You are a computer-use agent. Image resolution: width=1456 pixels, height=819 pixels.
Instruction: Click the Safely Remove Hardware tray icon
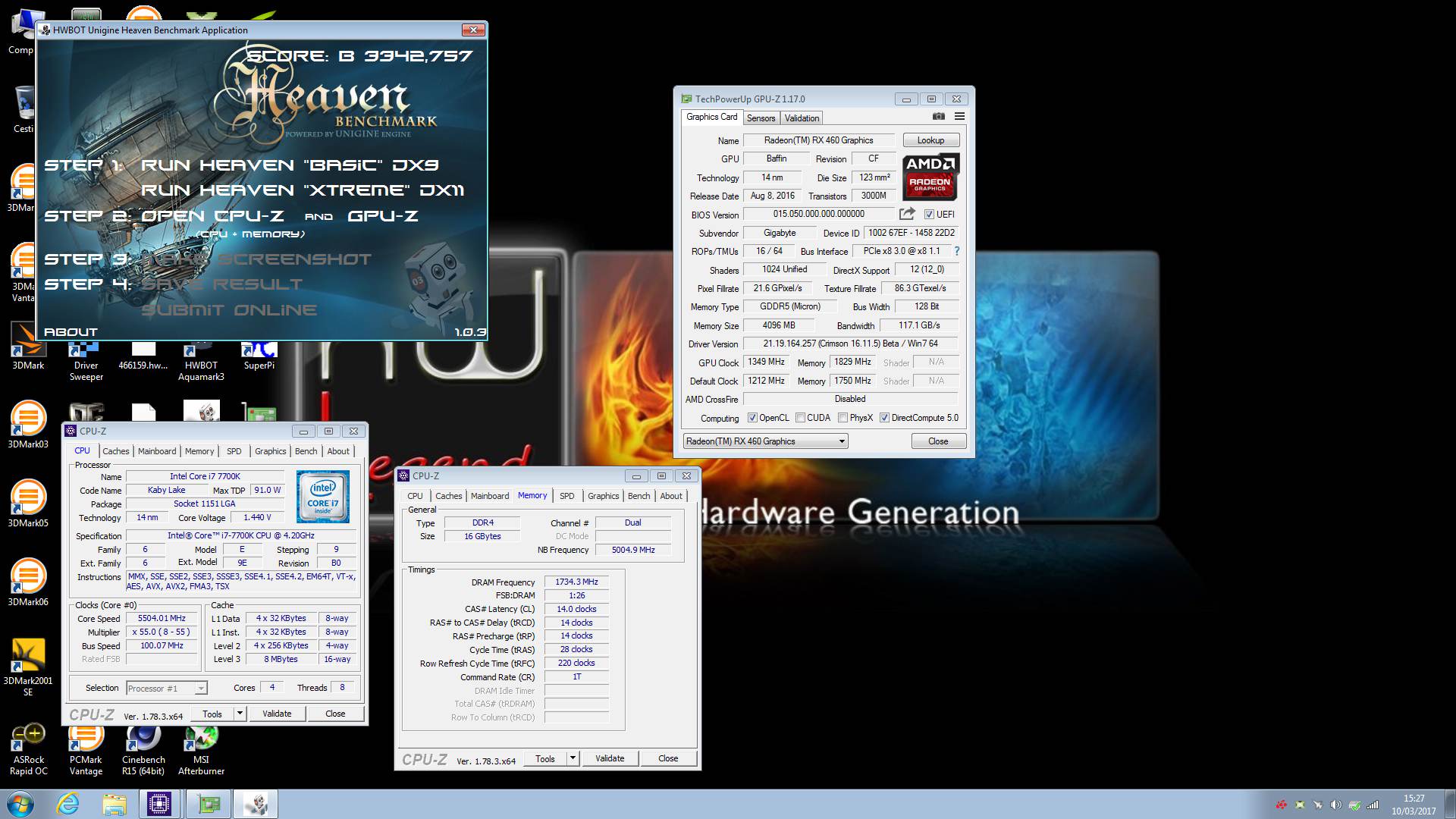click(1354, 805)
